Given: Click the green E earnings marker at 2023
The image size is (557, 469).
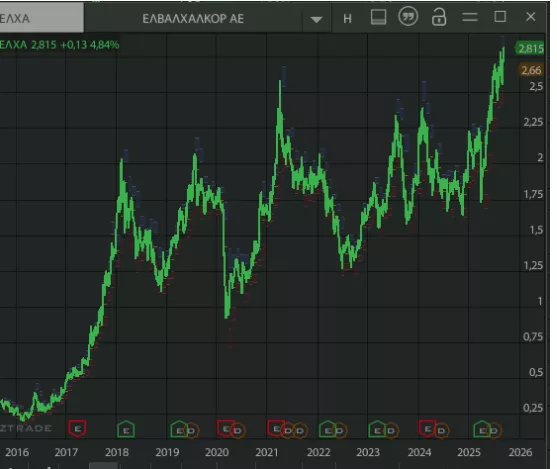Looking at the screenshot, I should tap(377, 429).
